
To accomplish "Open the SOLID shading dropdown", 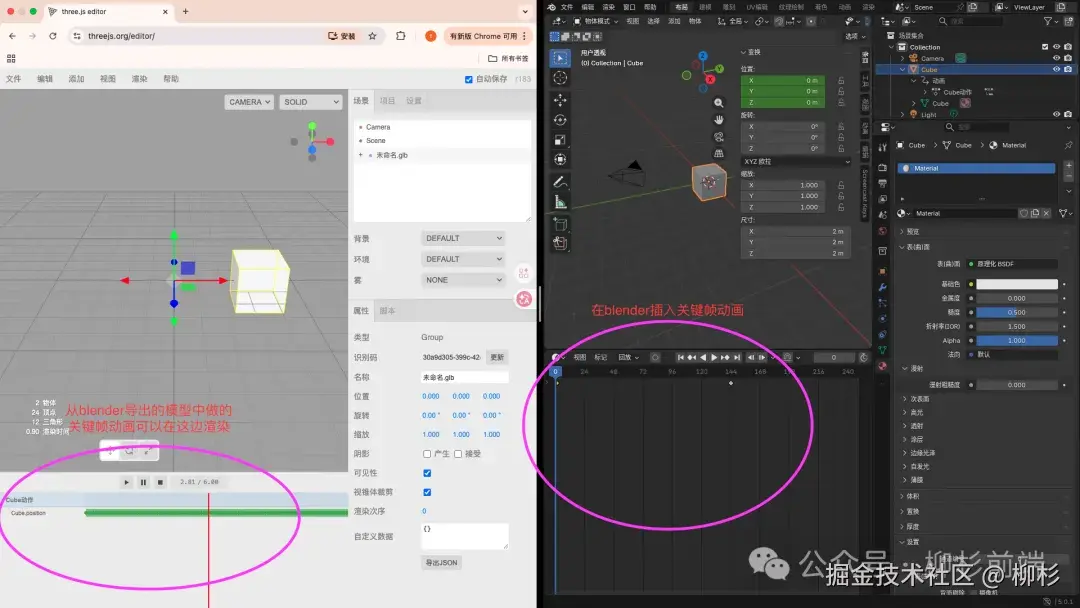I will (311, 102).
